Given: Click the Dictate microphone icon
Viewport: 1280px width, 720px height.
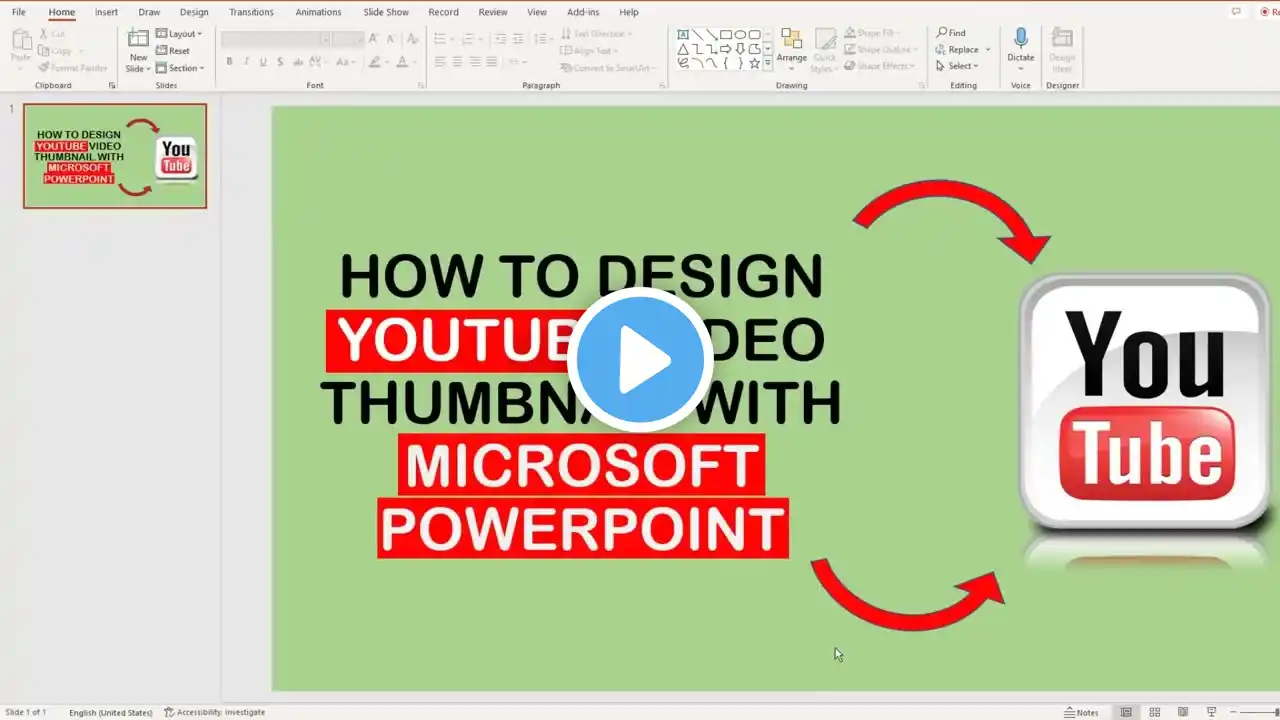Looking at the screenshot, I should pos(1021,39).
